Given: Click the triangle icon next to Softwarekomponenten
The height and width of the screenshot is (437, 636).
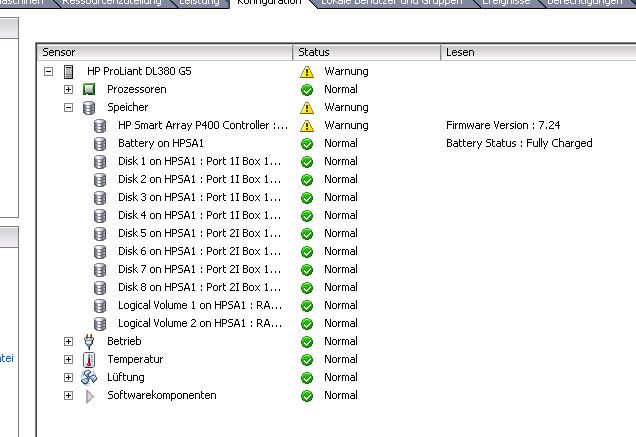Looking at the screenshot, I should pos(90,396).
